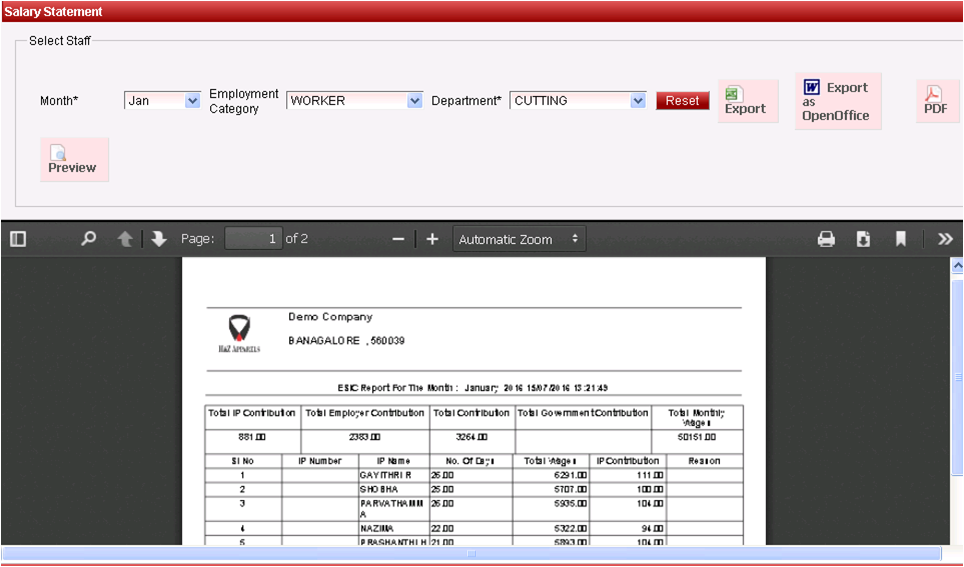964x567 pixels.
Task: Click the bookmark current view icon
Action: (x=901, y=239)
